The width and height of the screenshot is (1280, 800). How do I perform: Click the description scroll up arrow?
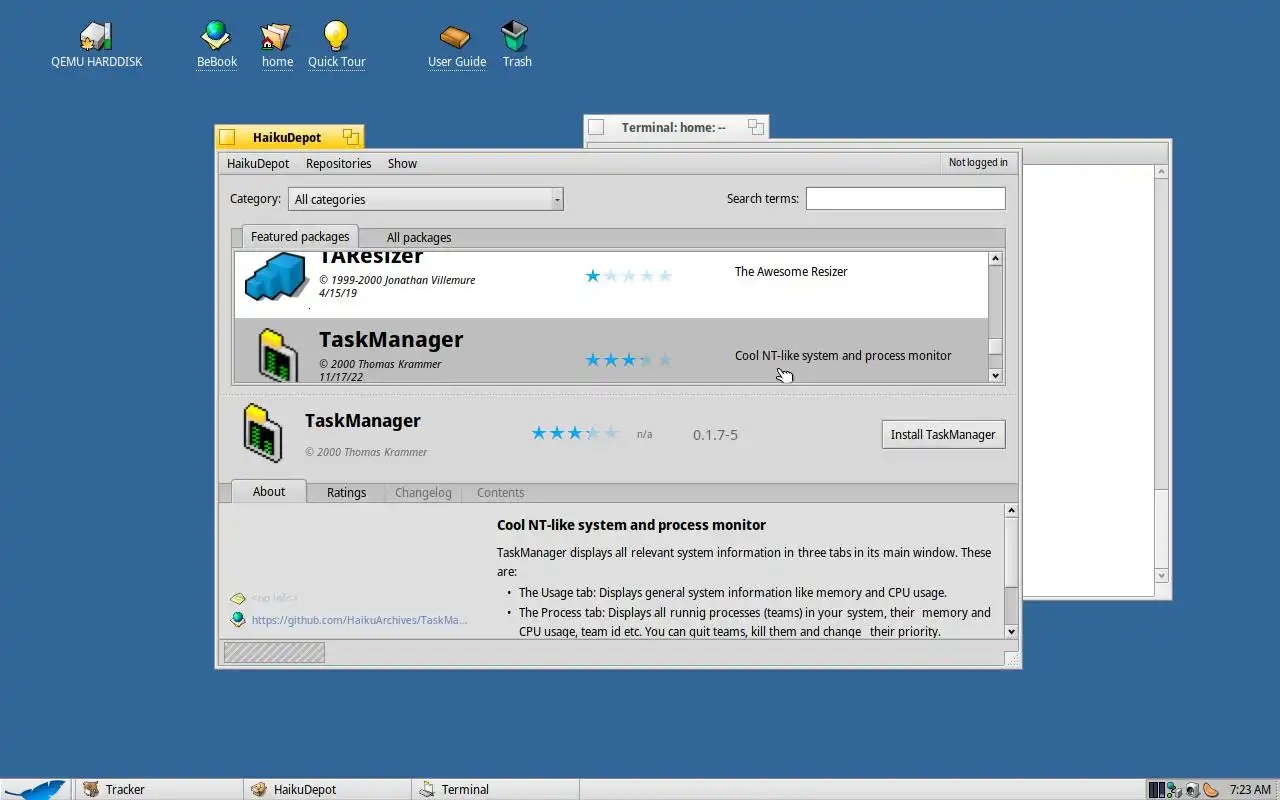tap(1011, 511)
